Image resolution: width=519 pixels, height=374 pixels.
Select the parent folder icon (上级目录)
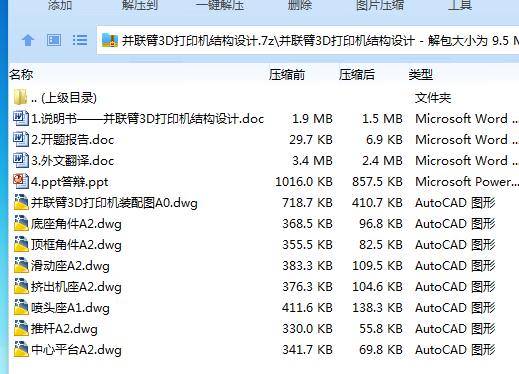pos(20,97)
